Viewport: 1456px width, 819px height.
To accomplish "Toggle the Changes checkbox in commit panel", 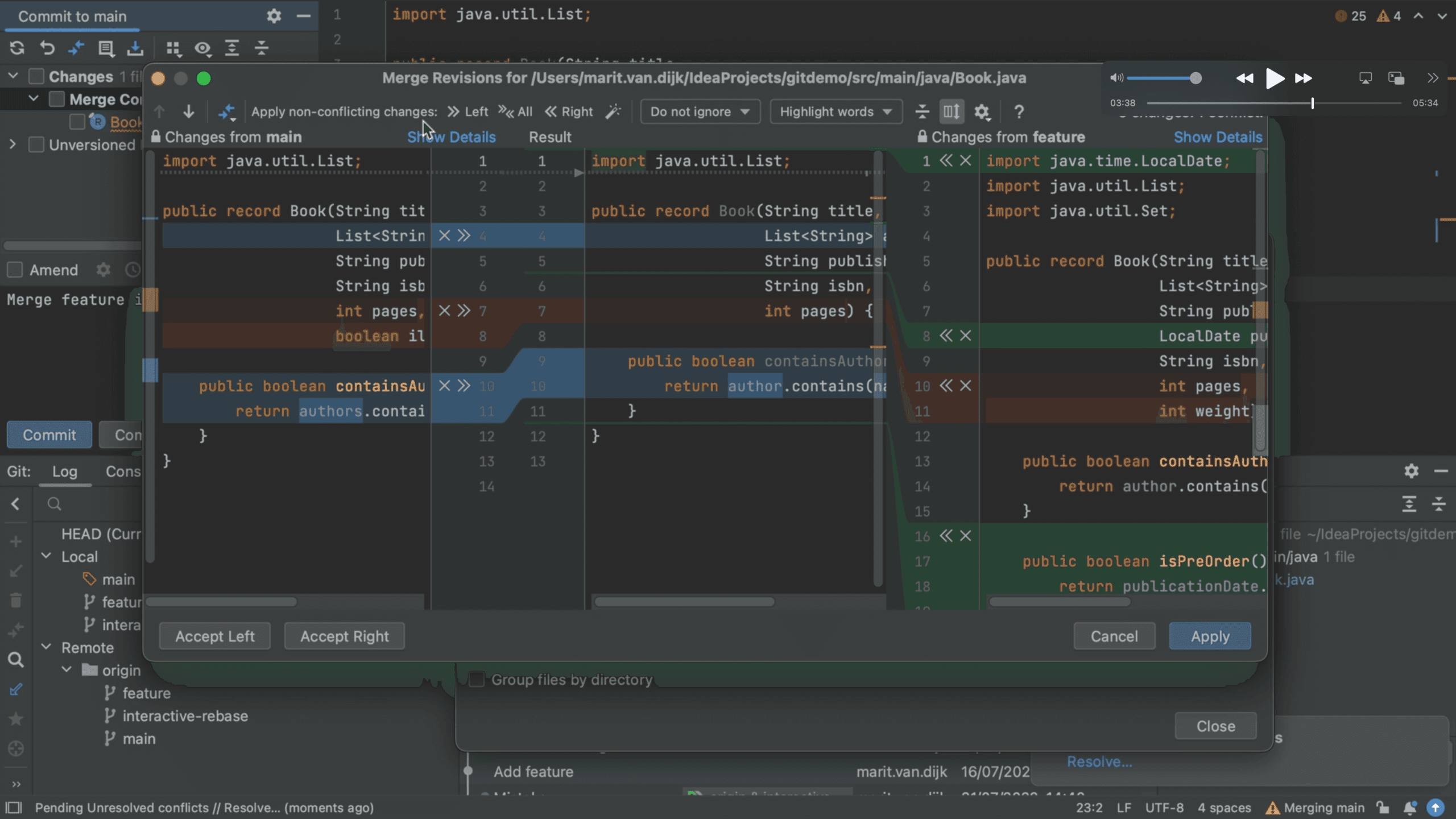I will click(x=36, y=76).
